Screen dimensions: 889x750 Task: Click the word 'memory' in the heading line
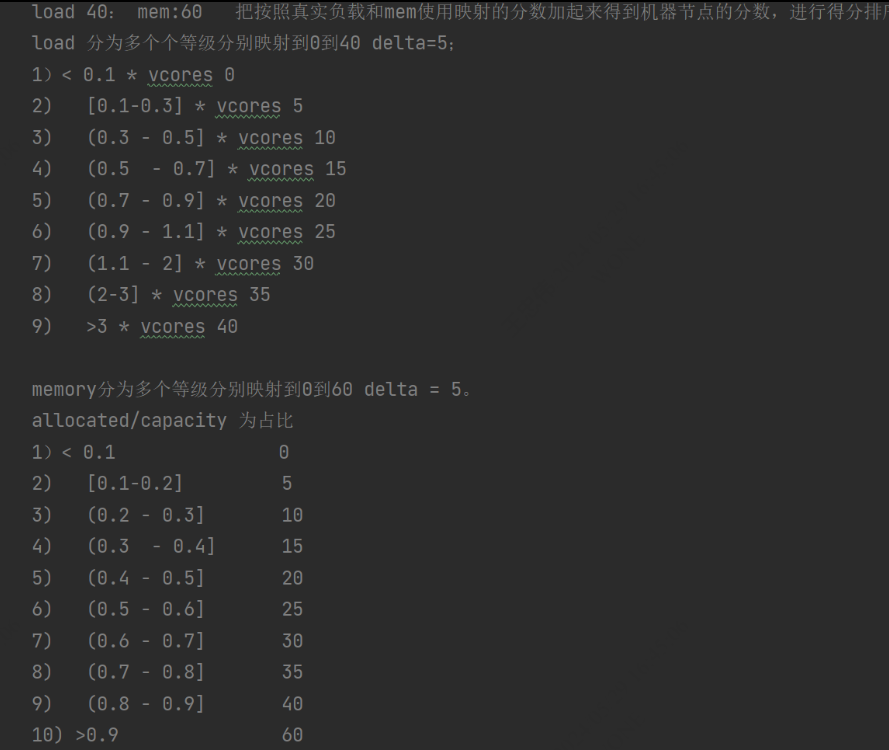(64, 389)
